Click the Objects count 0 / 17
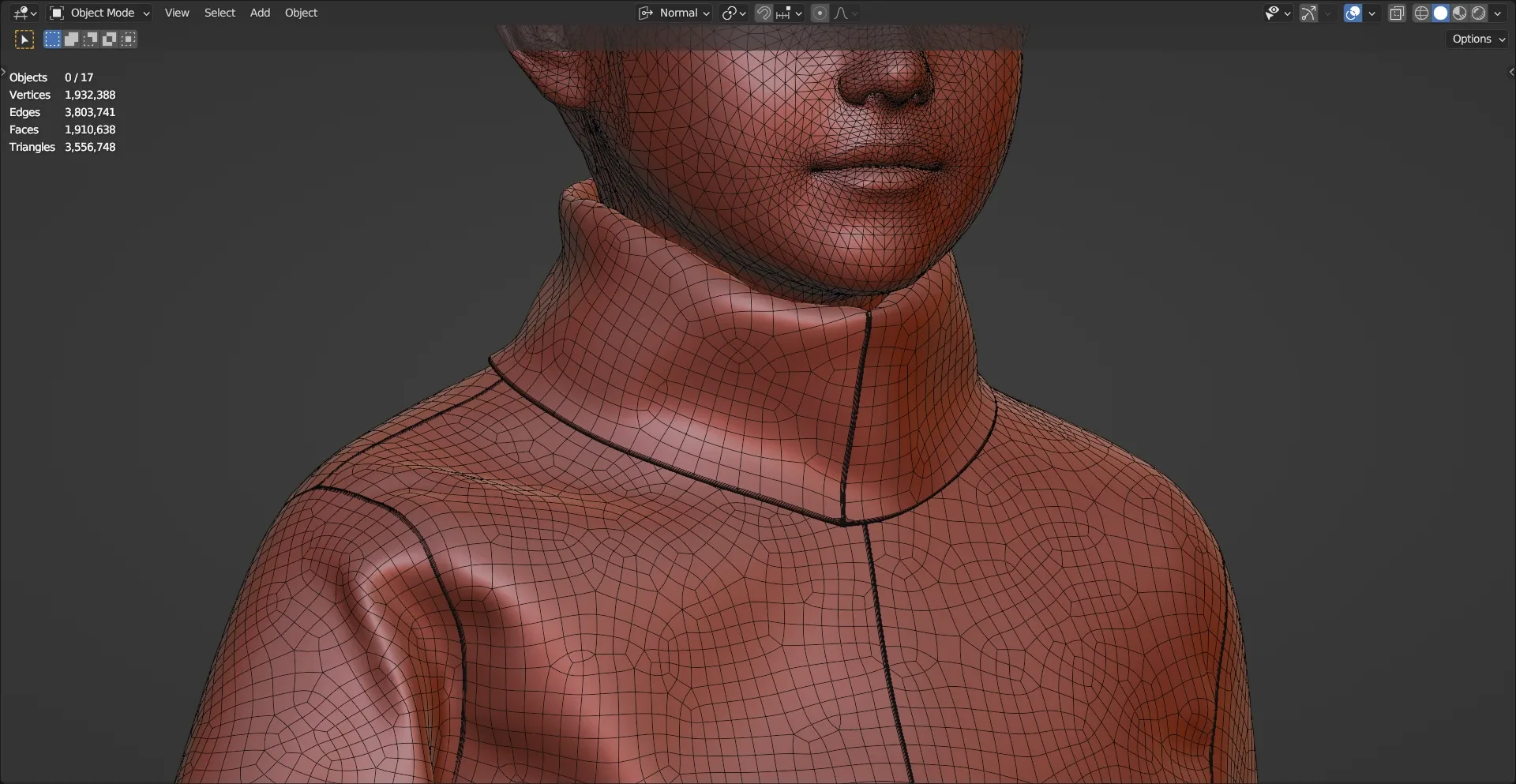 tap(79, 77)
